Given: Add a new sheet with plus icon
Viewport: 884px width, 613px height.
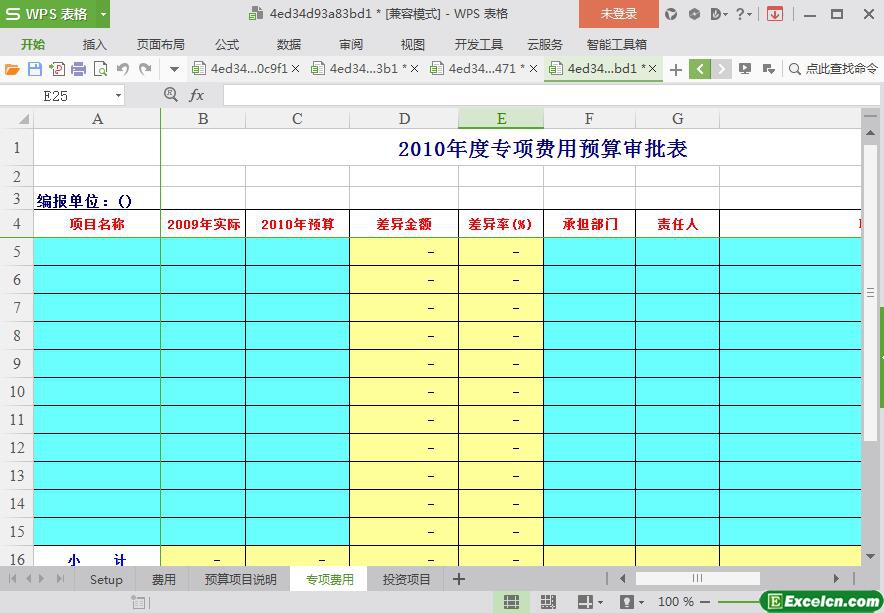Looking at the screenshot, I should [x=459, y=579].
